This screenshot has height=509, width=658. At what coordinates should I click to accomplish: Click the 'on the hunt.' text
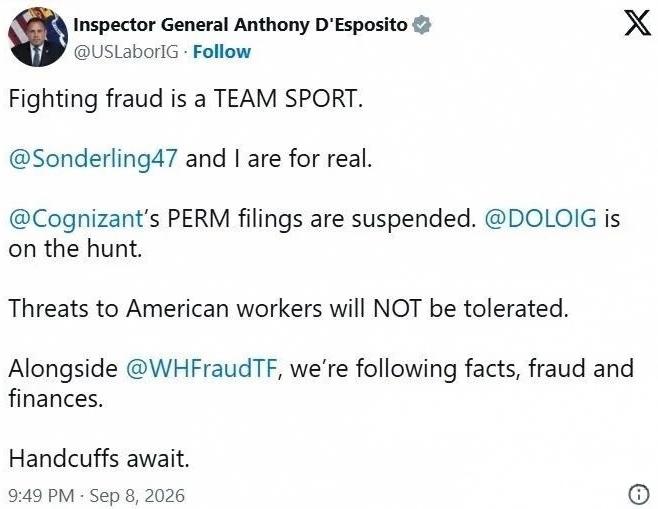pos(76,248)
